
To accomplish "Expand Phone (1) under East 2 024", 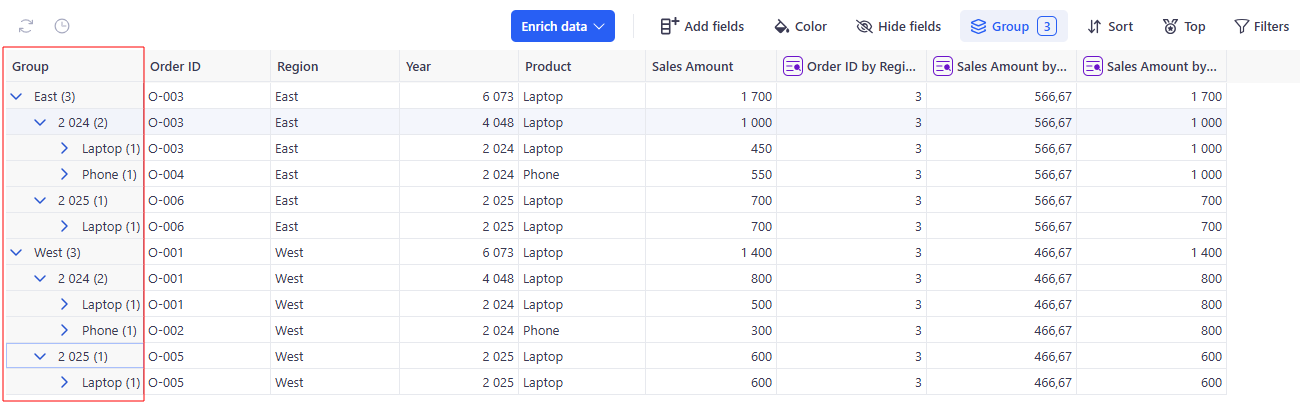I will pos(65,175).
